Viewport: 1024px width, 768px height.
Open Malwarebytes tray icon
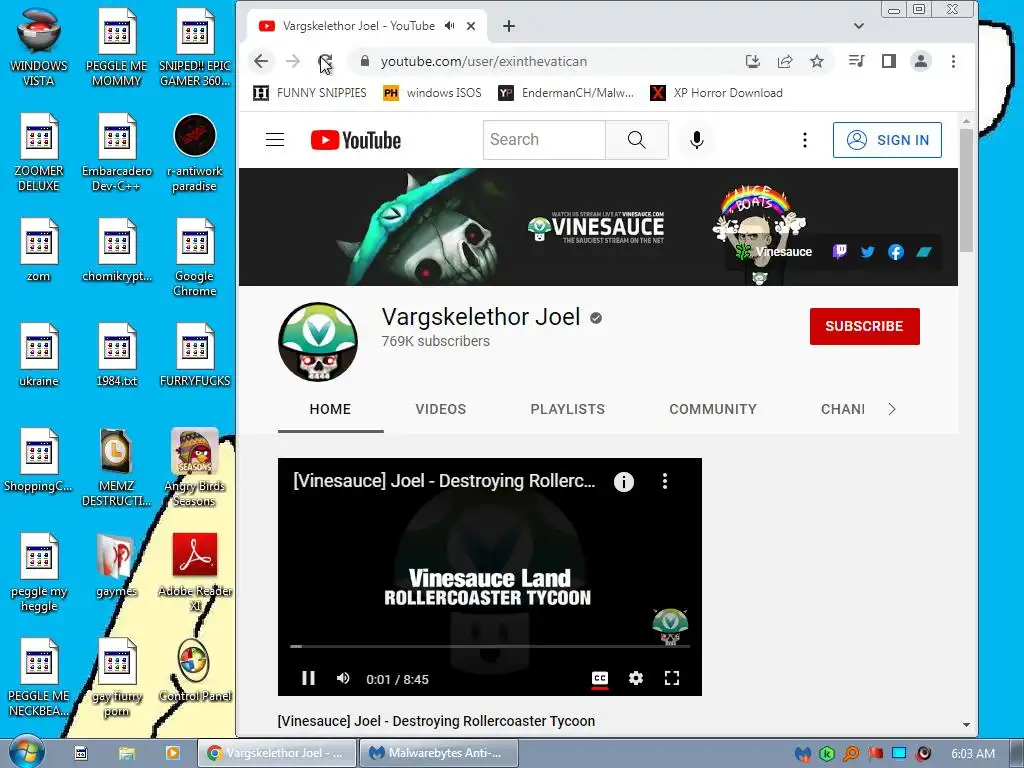[803, 753]
